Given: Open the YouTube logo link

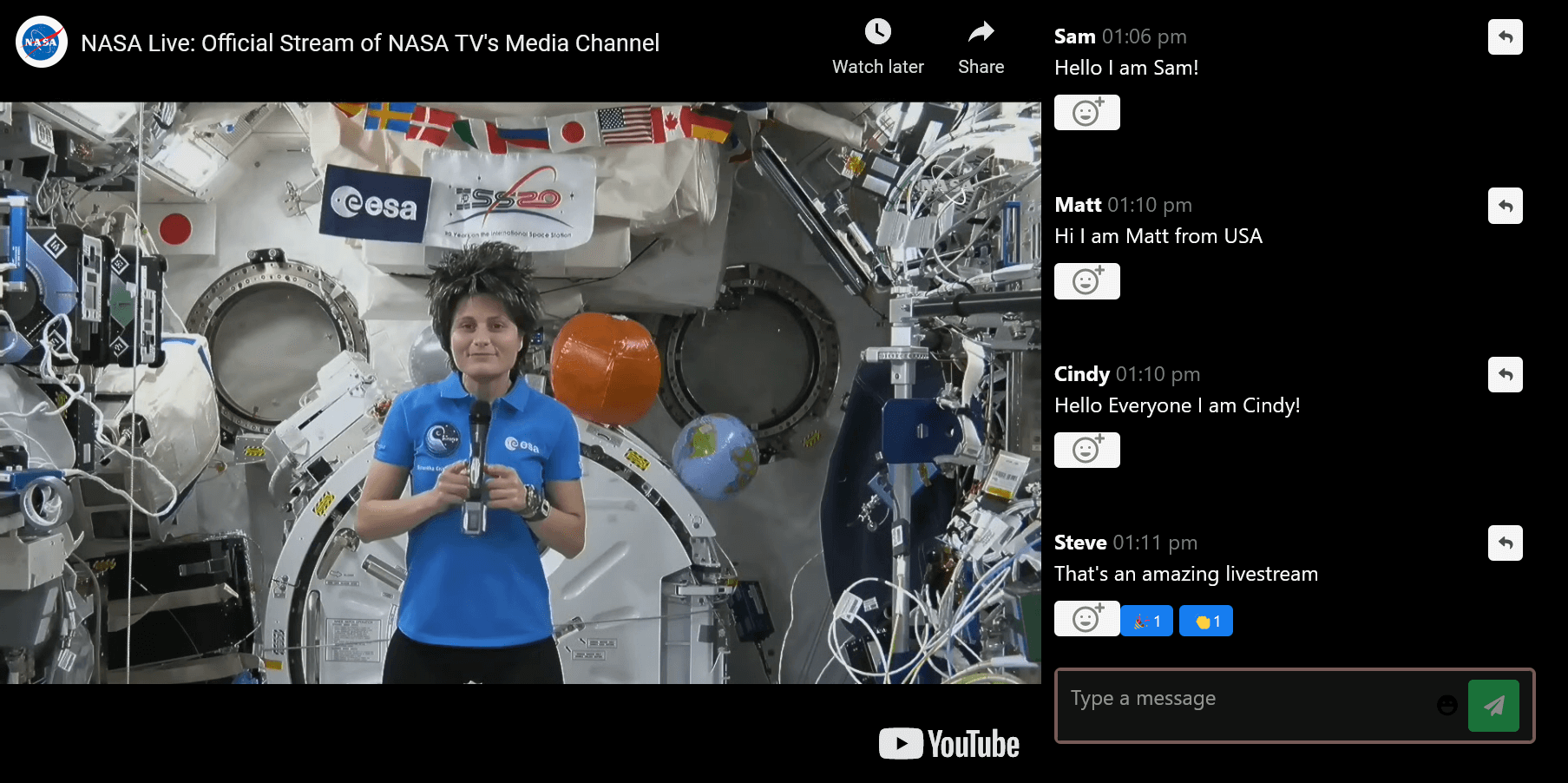Looking at the screenshot, I should click(948, 744).
